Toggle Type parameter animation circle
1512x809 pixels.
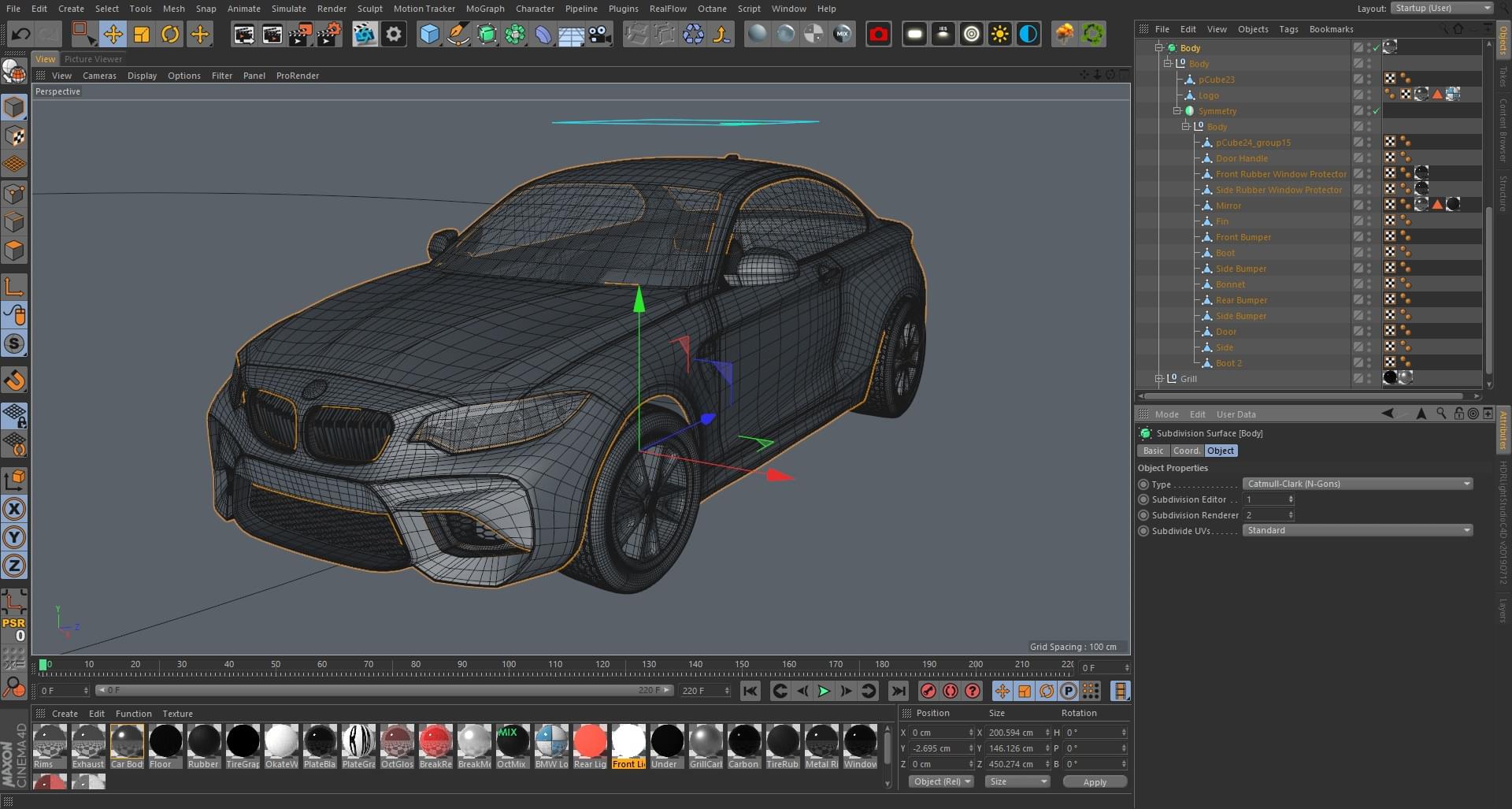[1143, 484]
